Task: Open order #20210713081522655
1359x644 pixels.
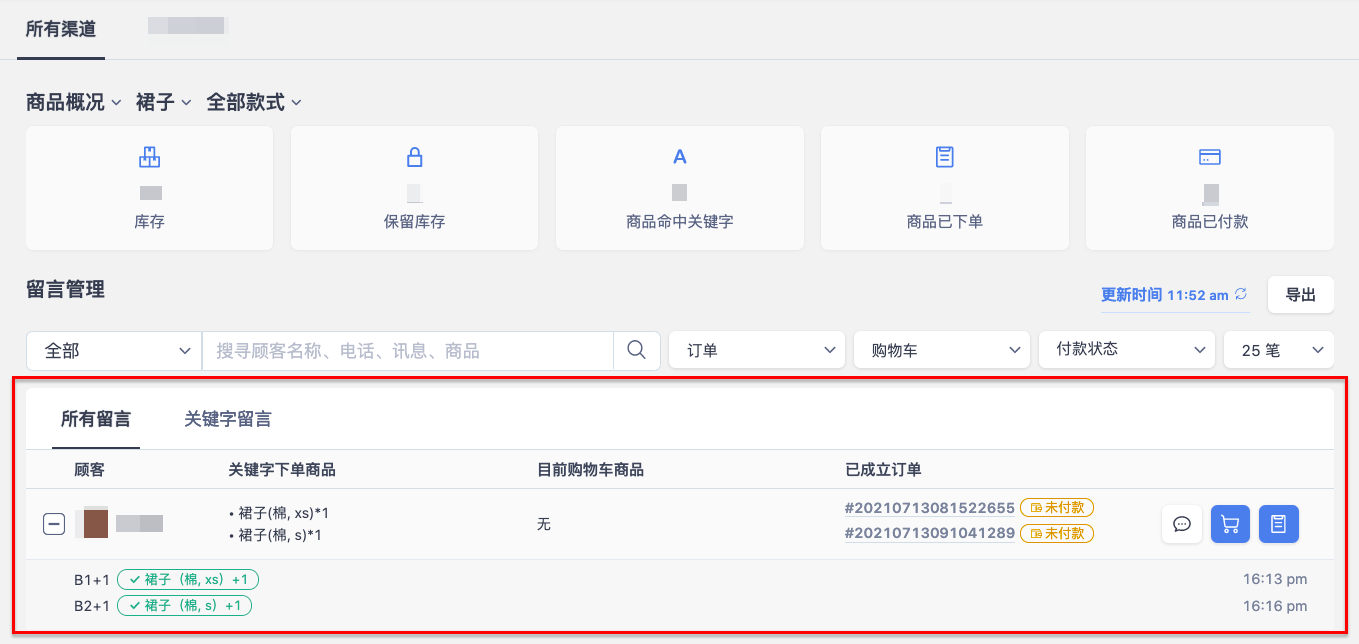Action: (930, 507)
